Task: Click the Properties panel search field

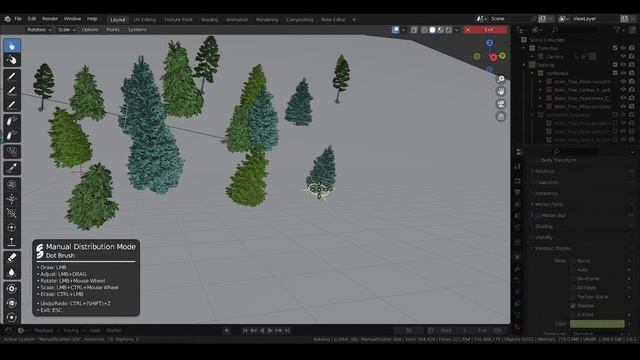Action: point(576,151)
